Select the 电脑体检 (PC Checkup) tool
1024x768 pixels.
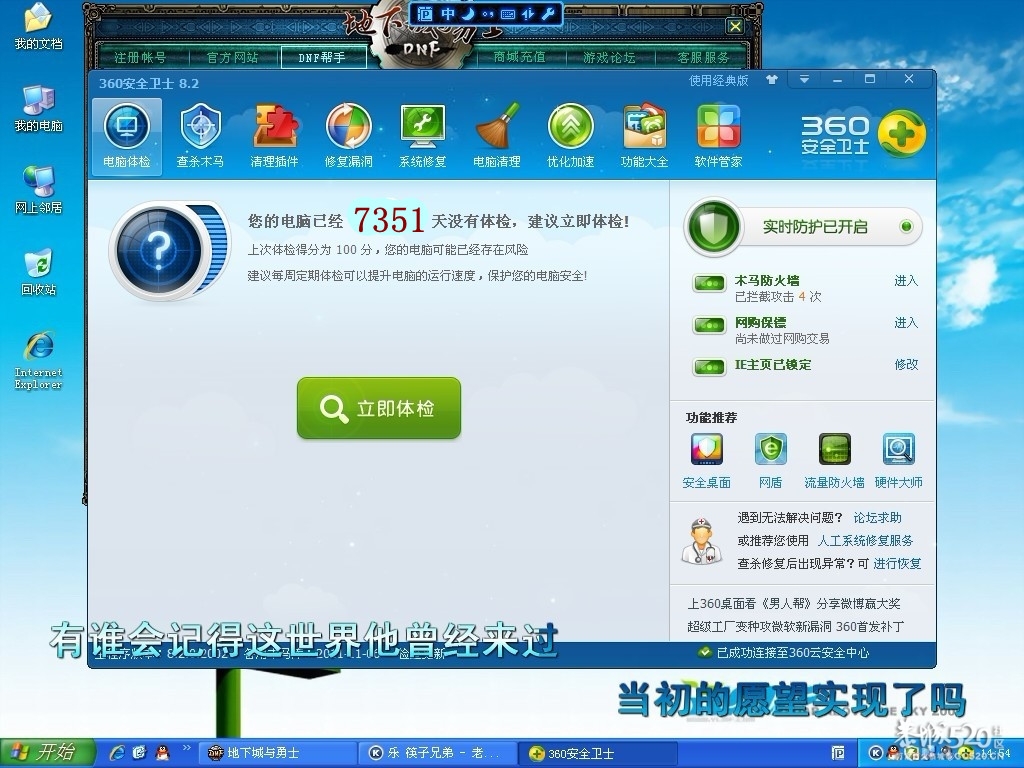tap(126, 135)
